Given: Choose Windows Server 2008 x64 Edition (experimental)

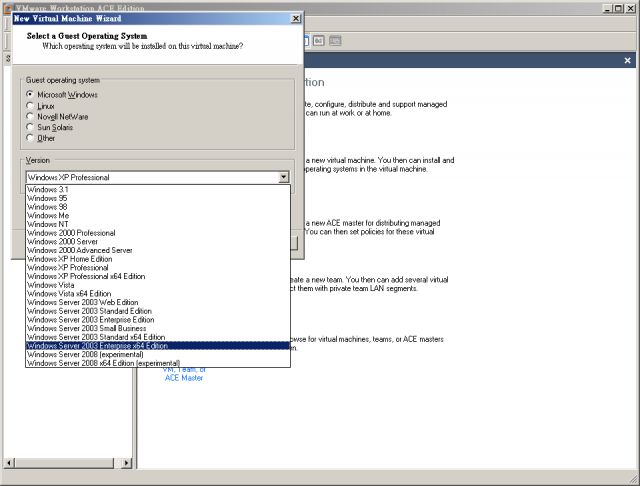Looking at the screenshot, I should point(158,363).
